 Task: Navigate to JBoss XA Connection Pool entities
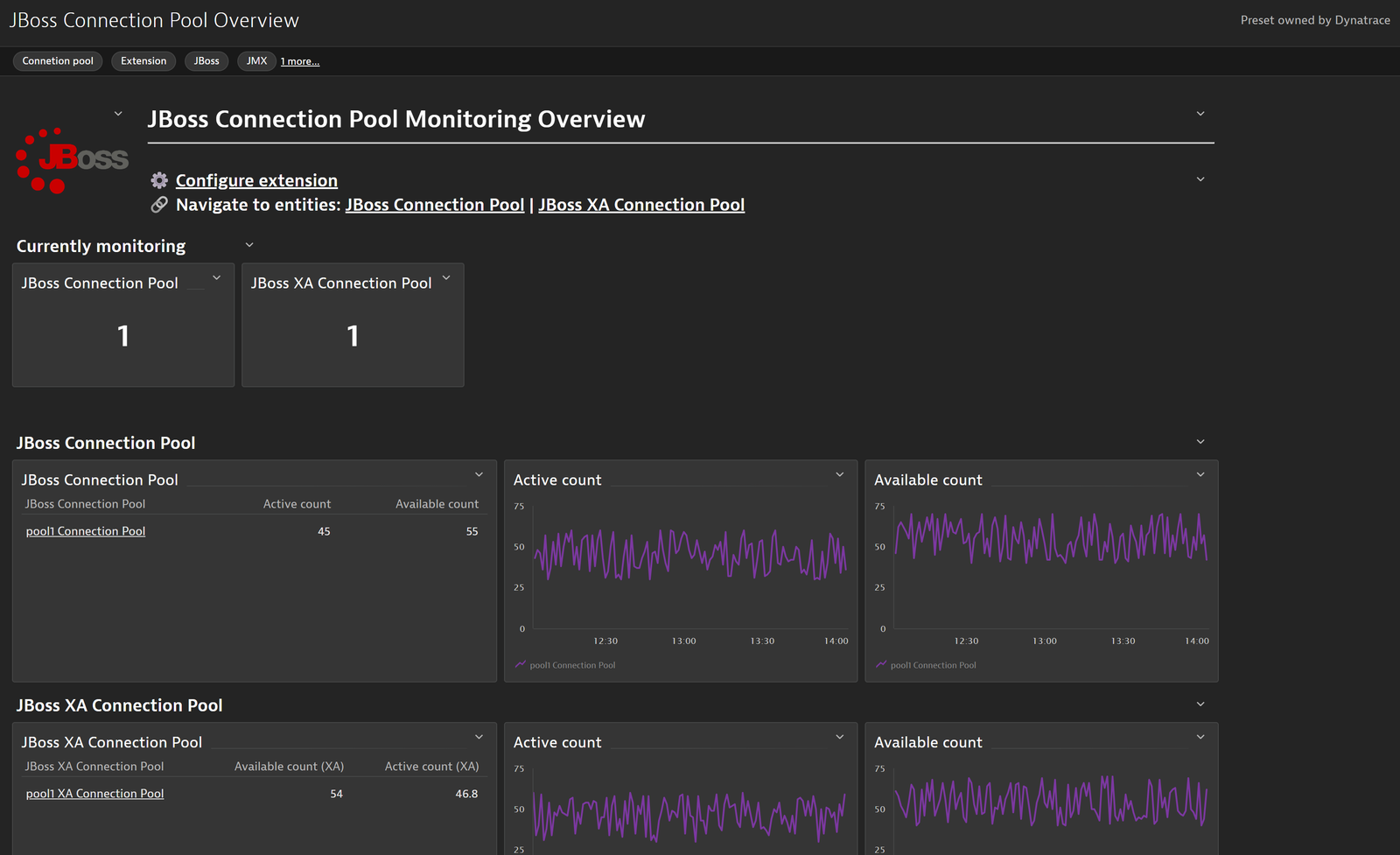(641, 205)
